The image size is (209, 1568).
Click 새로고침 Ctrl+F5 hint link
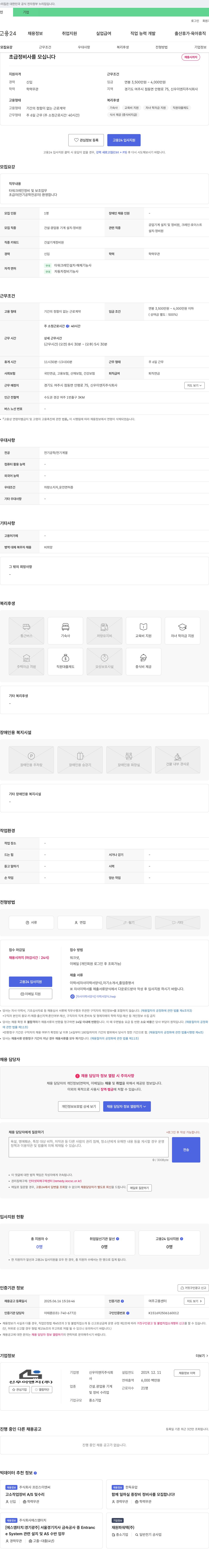(111, 152)
